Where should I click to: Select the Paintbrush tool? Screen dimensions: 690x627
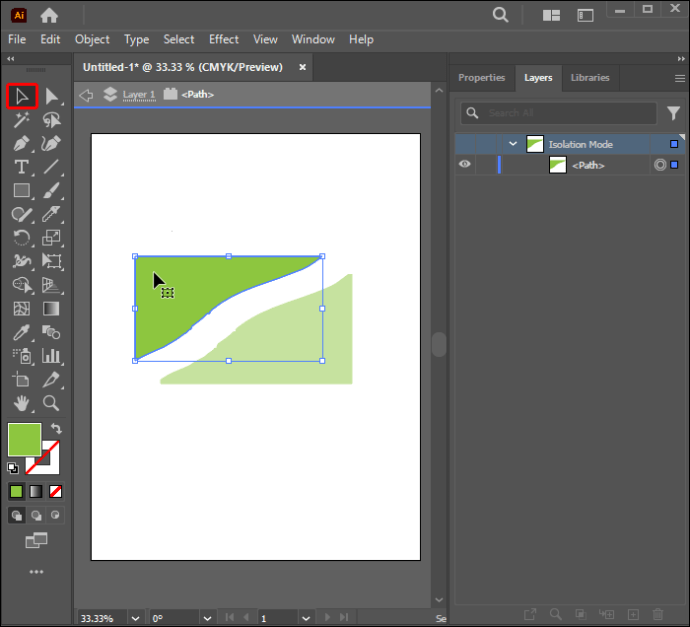tap(52, 191)
